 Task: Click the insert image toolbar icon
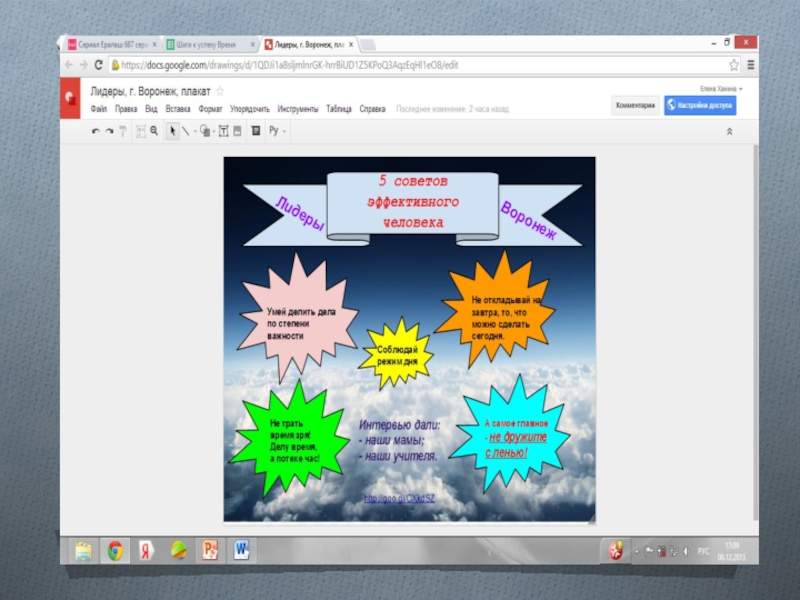[x=238, y=131]
